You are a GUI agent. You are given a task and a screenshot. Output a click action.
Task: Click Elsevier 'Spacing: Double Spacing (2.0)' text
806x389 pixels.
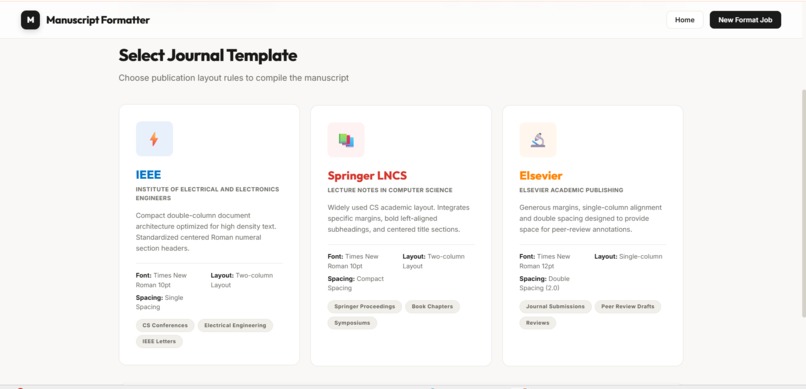click(544, 283)
